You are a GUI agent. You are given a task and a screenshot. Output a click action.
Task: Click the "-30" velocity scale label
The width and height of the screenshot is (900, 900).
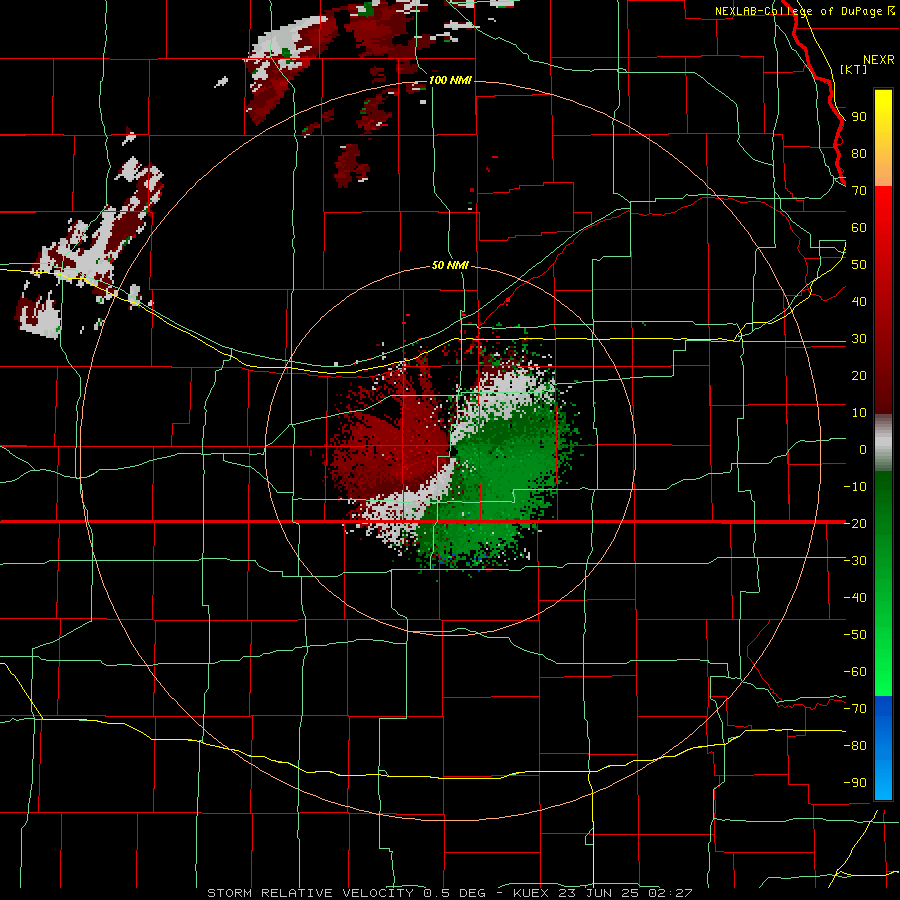[855, 561]
